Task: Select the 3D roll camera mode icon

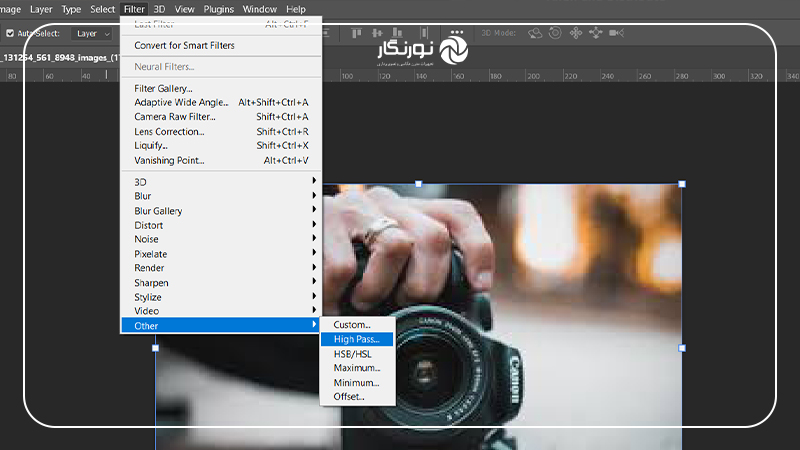Action: point(555,33)
